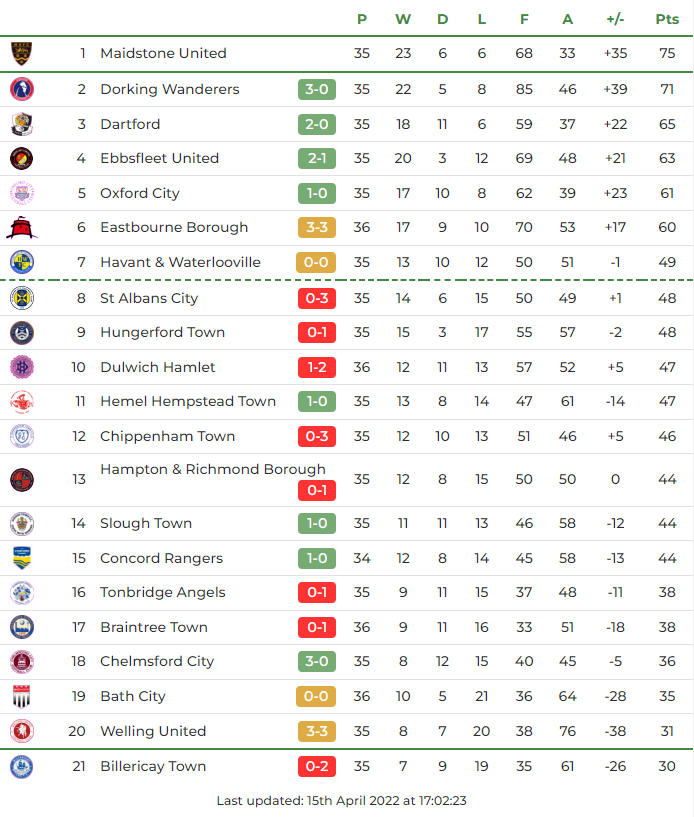Open the Havant & Waterlooville team link

[x=180, y=262]
